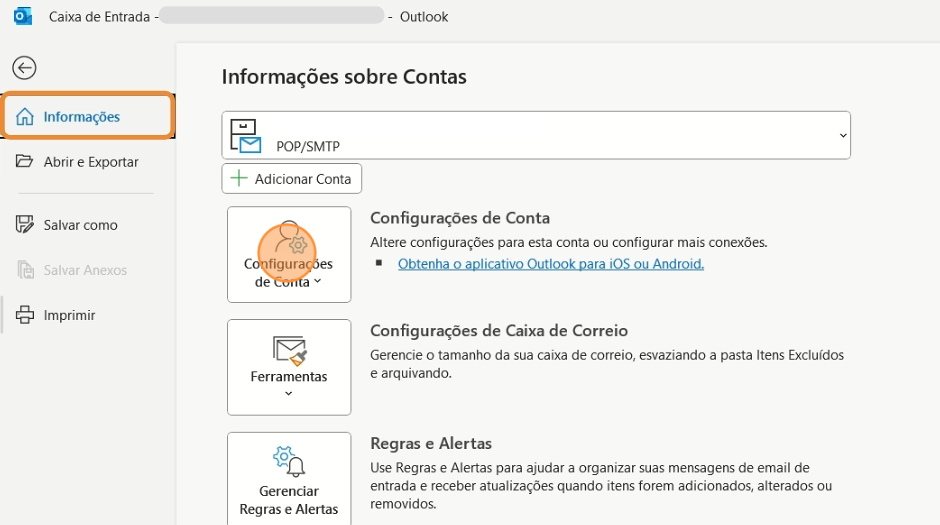Click the Outlook logo in the title bar
Image resolution: width=940 pixels, height=525 pixels.
coord(22,17)
